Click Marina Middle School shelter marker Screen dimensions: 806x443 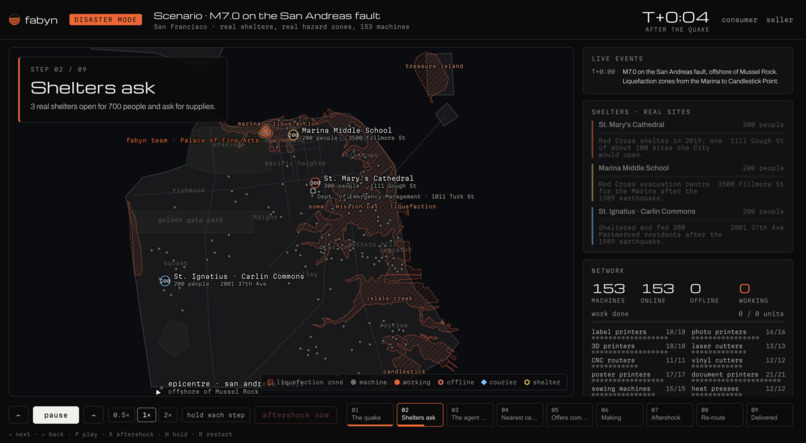(x=293, y=135)
